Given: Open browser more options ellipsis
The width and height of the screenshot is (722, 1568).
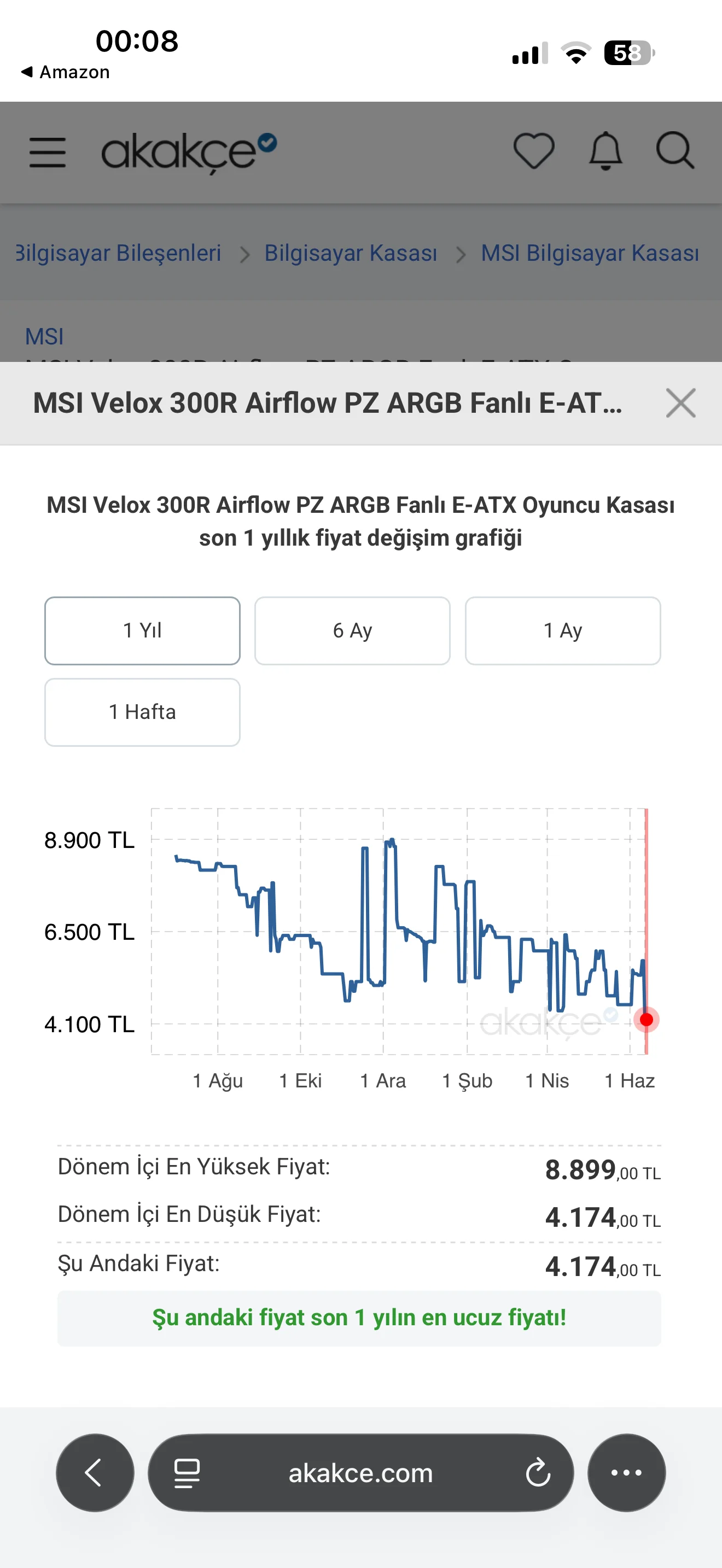Looking at the screenshot, I should click(626, 1472).
